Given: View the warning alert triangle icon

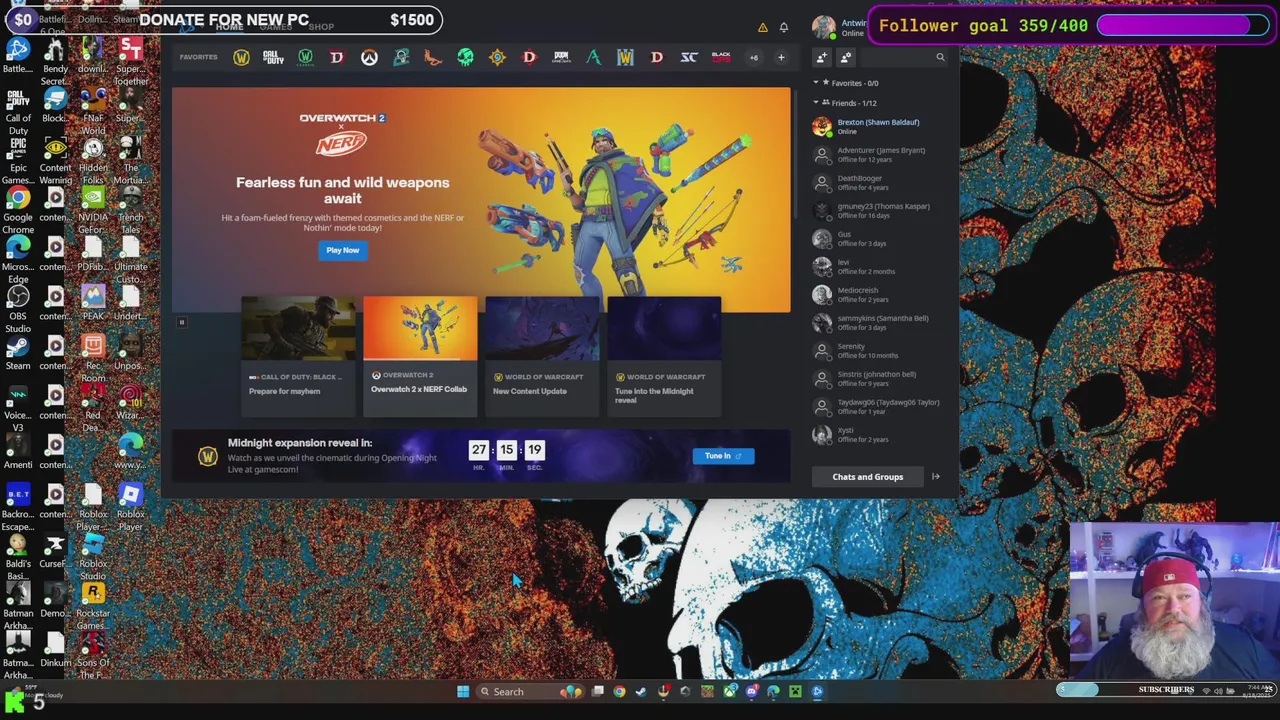Looking at the screenshot, I should point(762,27).
